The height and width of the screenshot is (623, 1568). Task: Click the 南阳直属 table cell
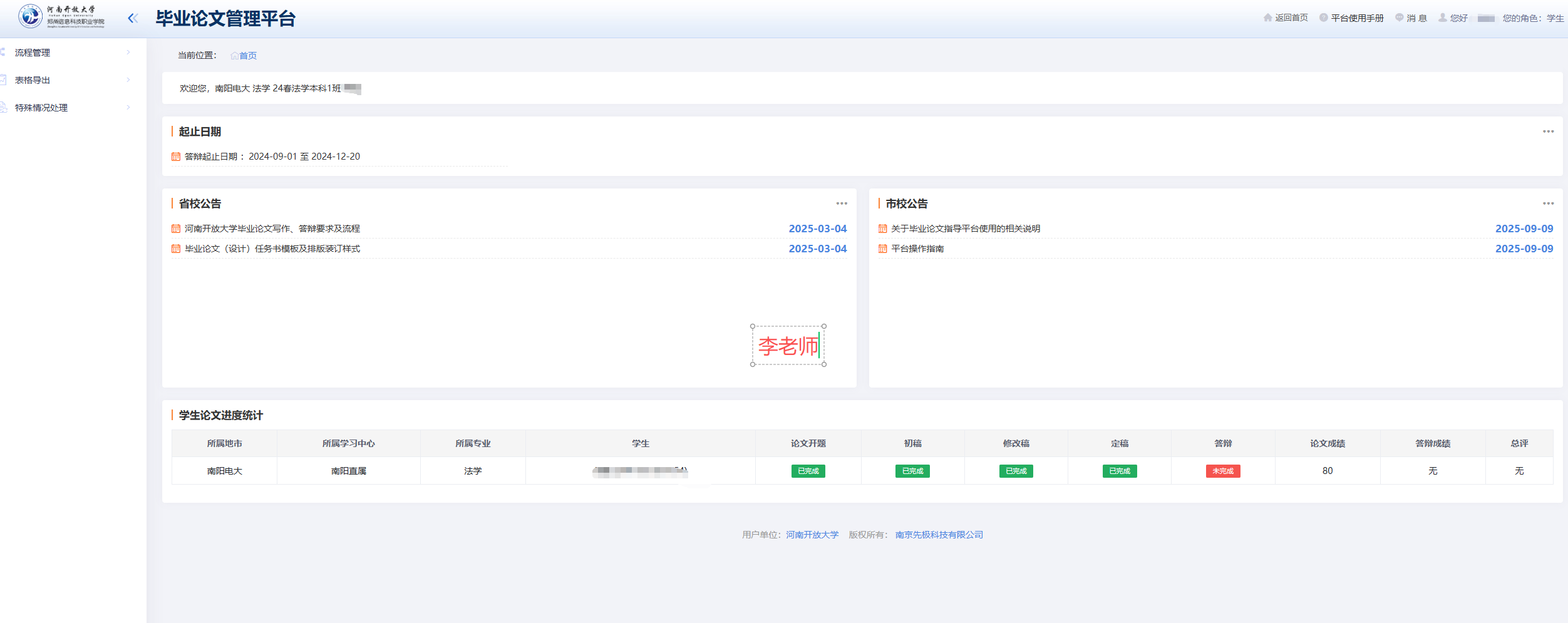(349, 471)
